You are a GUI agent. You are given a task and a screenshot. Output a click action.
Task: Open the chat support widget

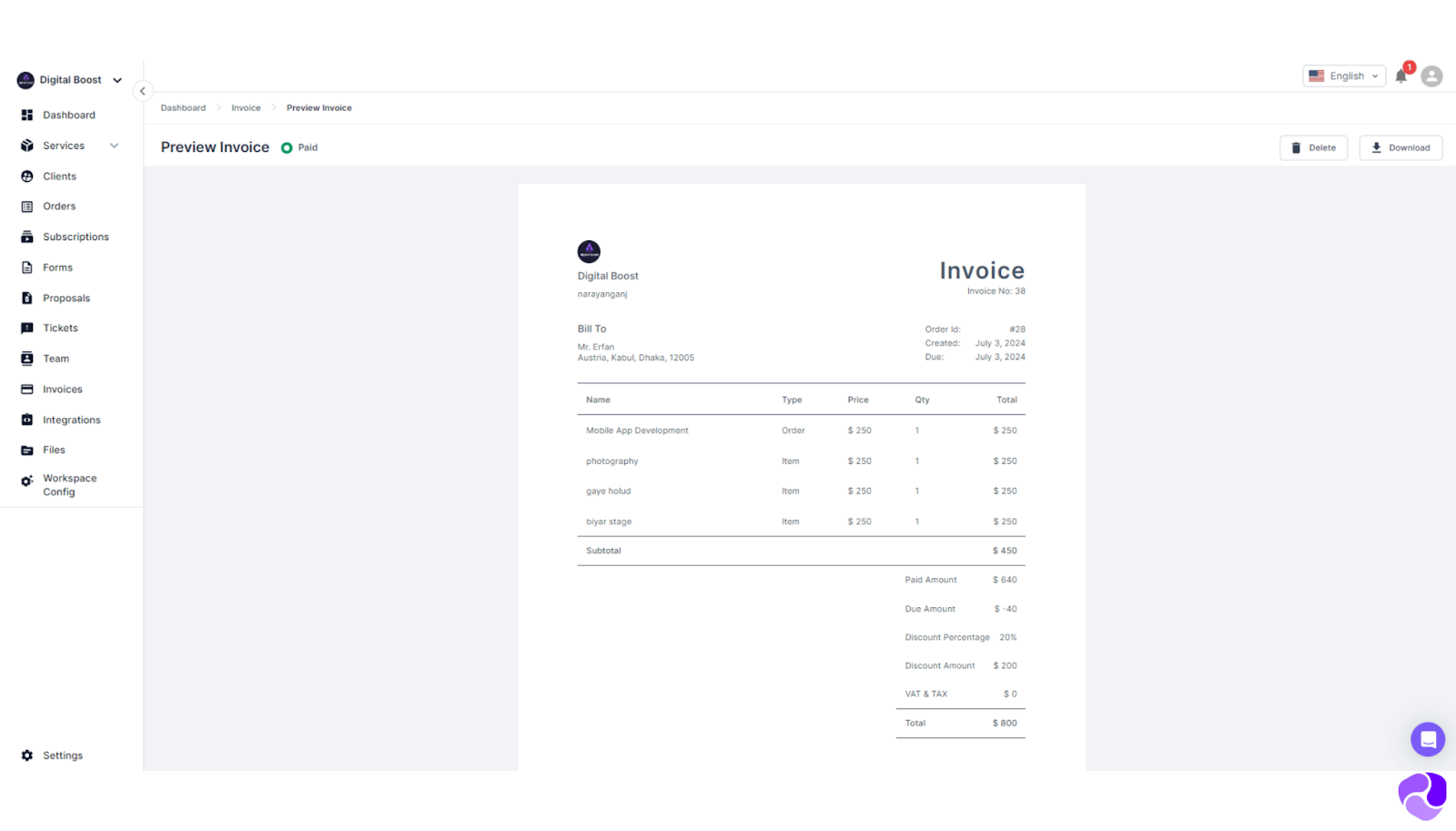(1428, 739)
